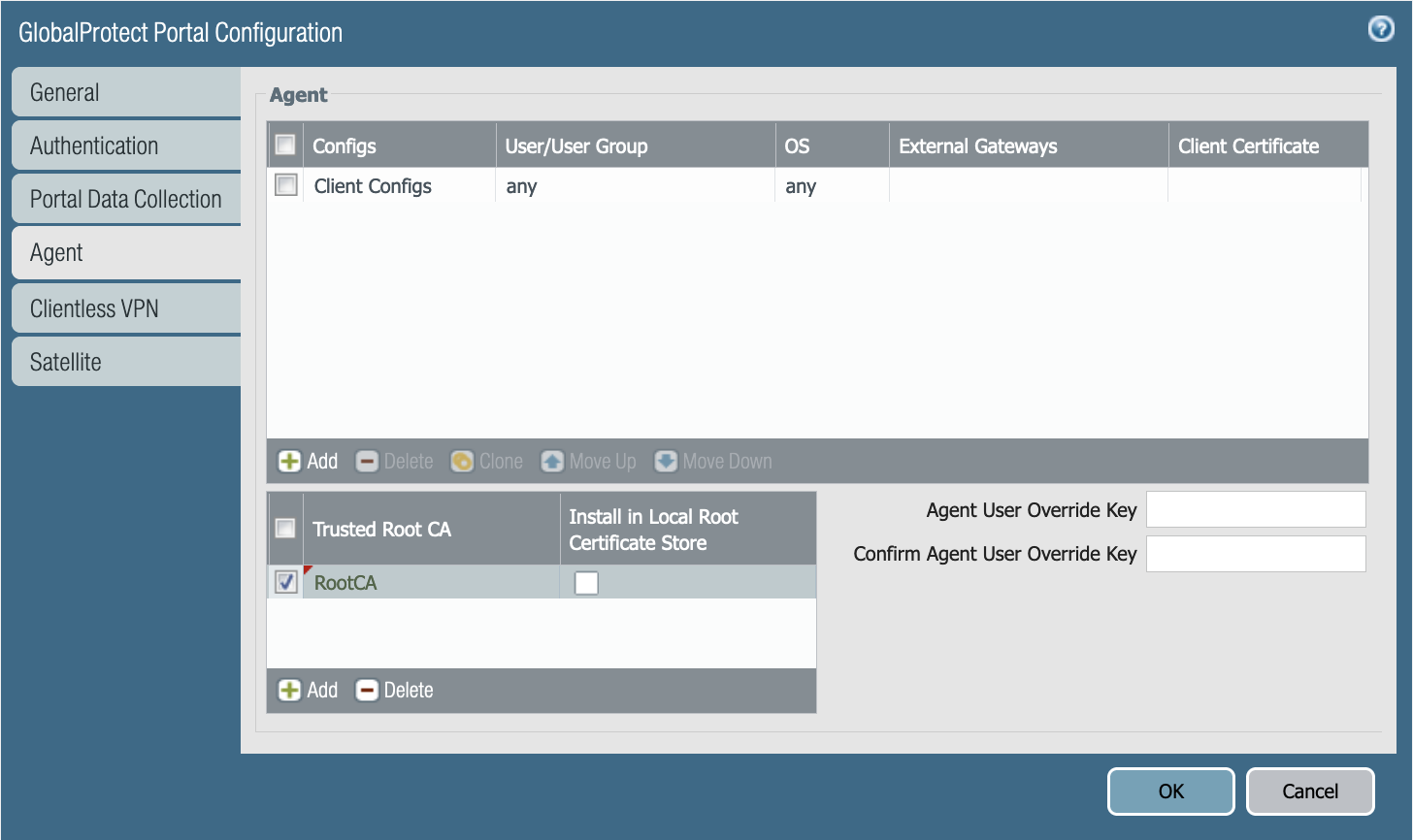
Task: Focus the Agent User Override Key field
Action: (x=1256, y=509)
